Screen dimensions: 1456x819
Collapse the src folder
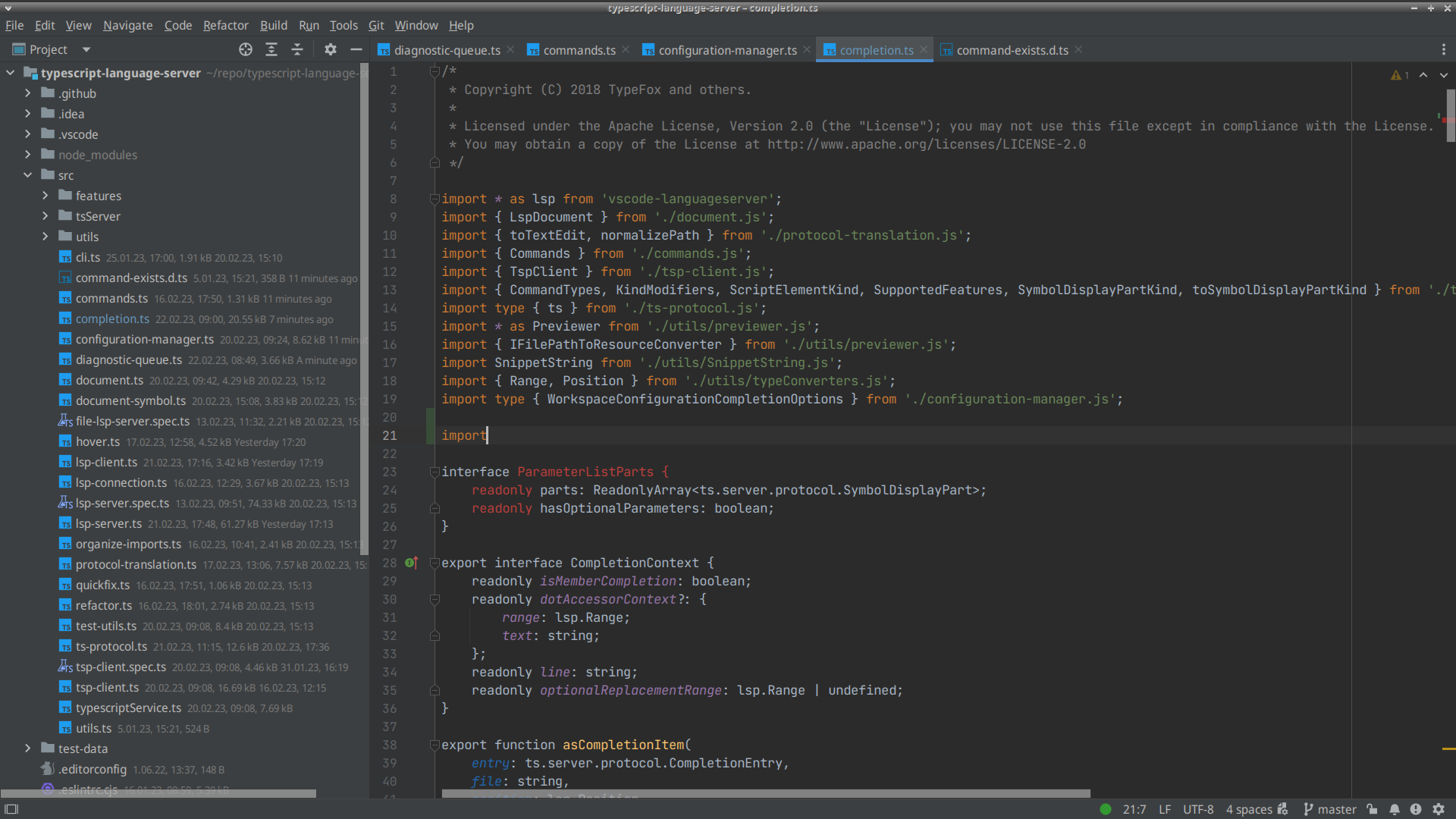(28, 175)
